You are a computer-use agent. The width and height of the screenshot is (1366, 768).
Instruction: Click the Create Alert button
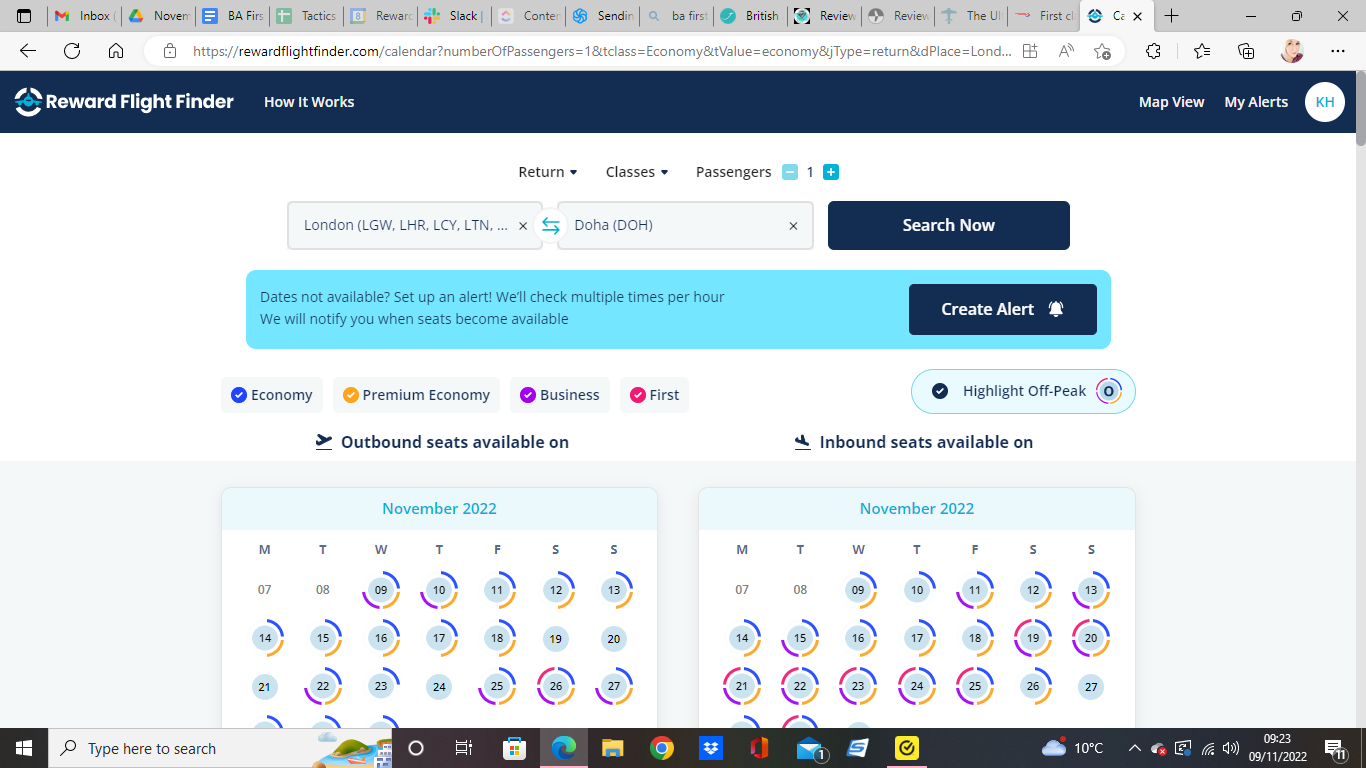click(x=1002, y=309)
